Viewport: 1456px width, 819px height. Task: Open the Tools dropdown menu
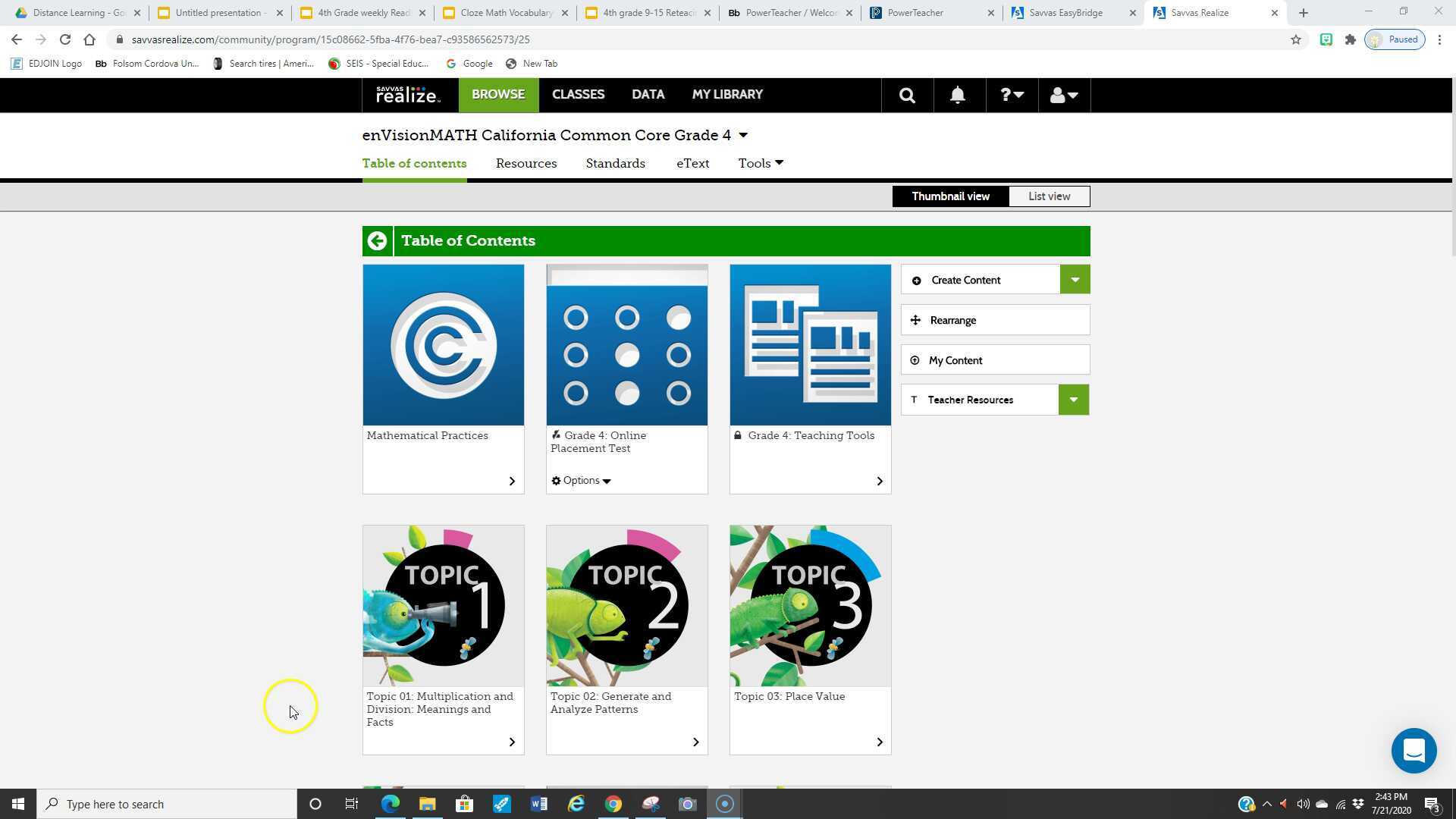(x=759, y=163)
